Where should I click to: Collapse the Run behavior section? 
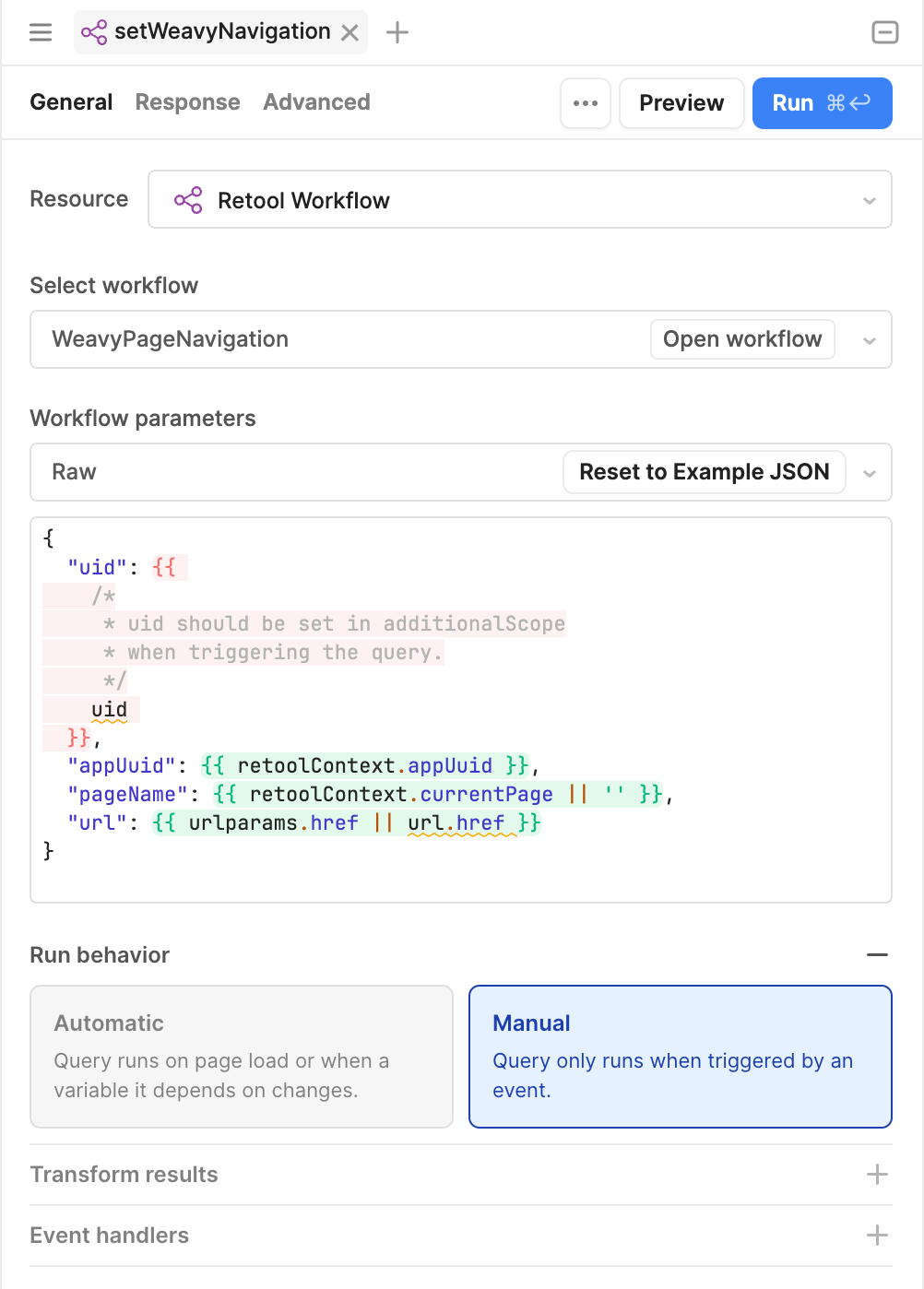(x=878, y=954)
